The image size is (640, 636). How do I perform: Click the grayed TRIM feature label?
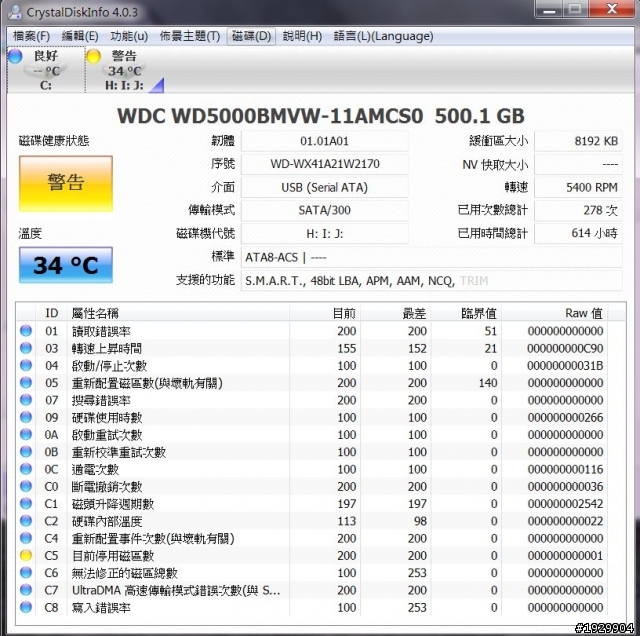click(x=474, y=281)
